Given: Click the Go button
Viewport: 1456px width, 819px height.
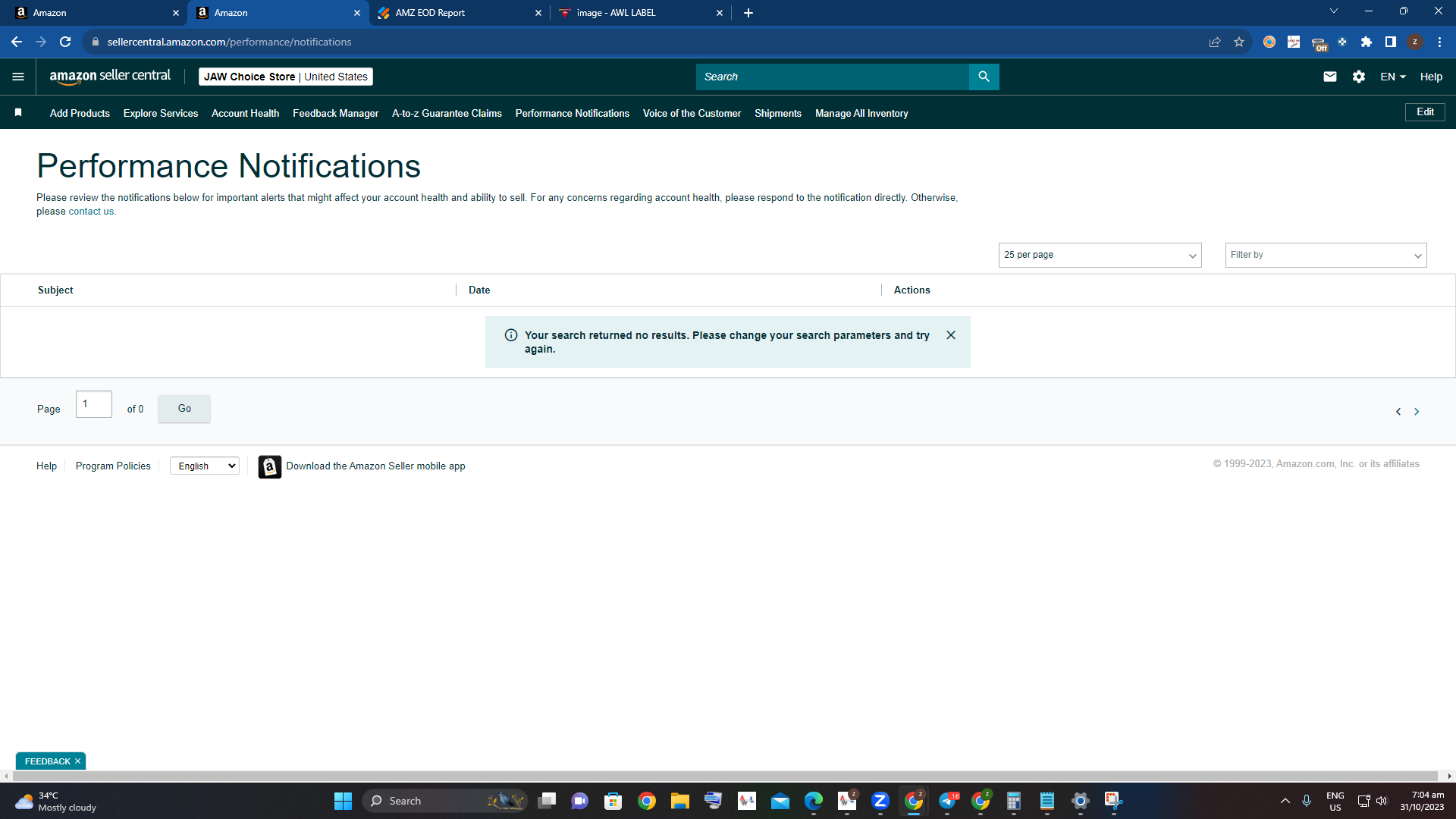Looking at the screenshot, I should [184, 409].
